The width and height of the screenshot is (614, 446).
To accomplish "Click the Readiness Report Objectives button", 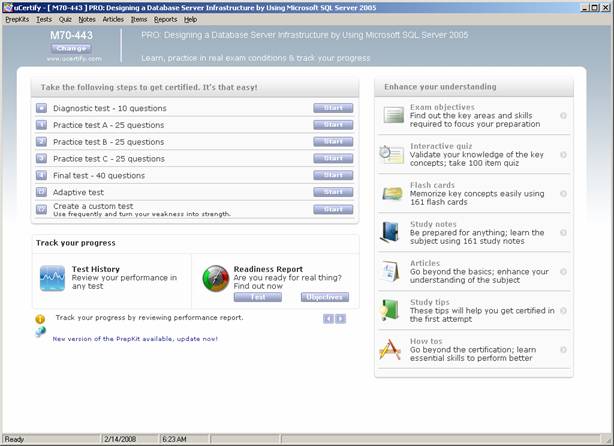I will (325, 297).
